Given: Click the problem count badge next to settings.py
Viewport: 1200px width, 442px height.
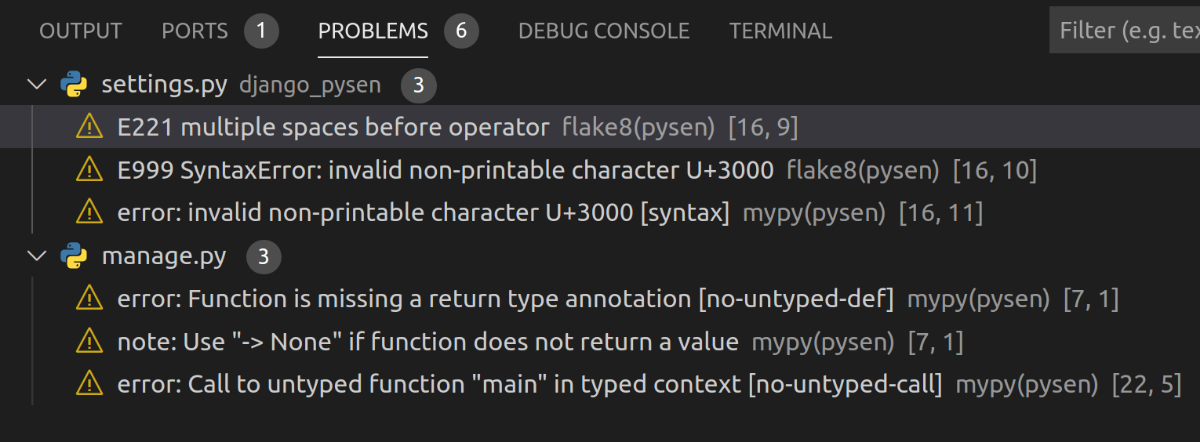Looking at the screenshot, I should pyautogui.click(x=419, y=86).
